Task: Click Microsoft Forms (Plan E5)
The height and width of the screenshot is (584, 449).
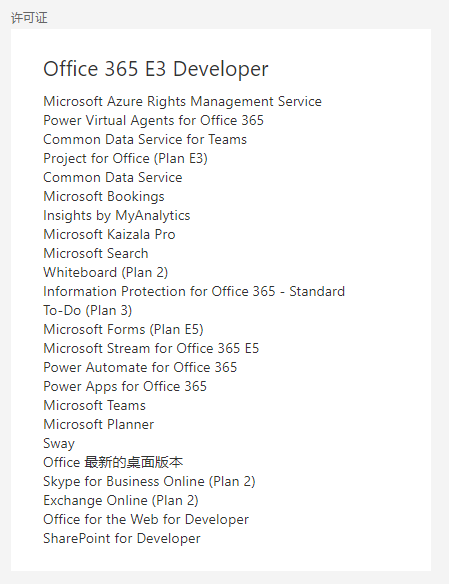Action: (123, 329)
